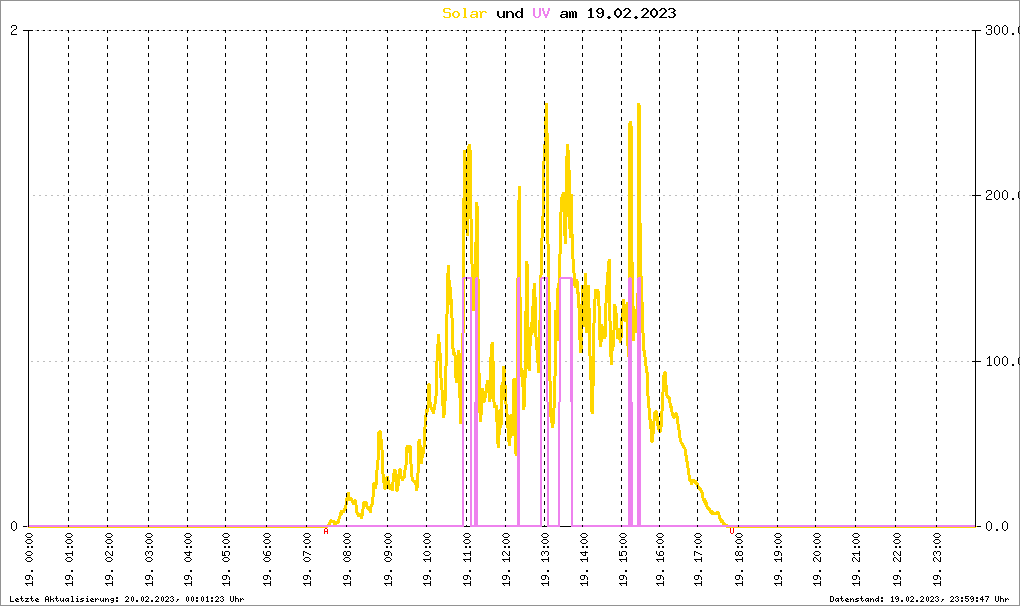
Task: Click the solar peak near 11:00
Action: (x=468, y=148)
